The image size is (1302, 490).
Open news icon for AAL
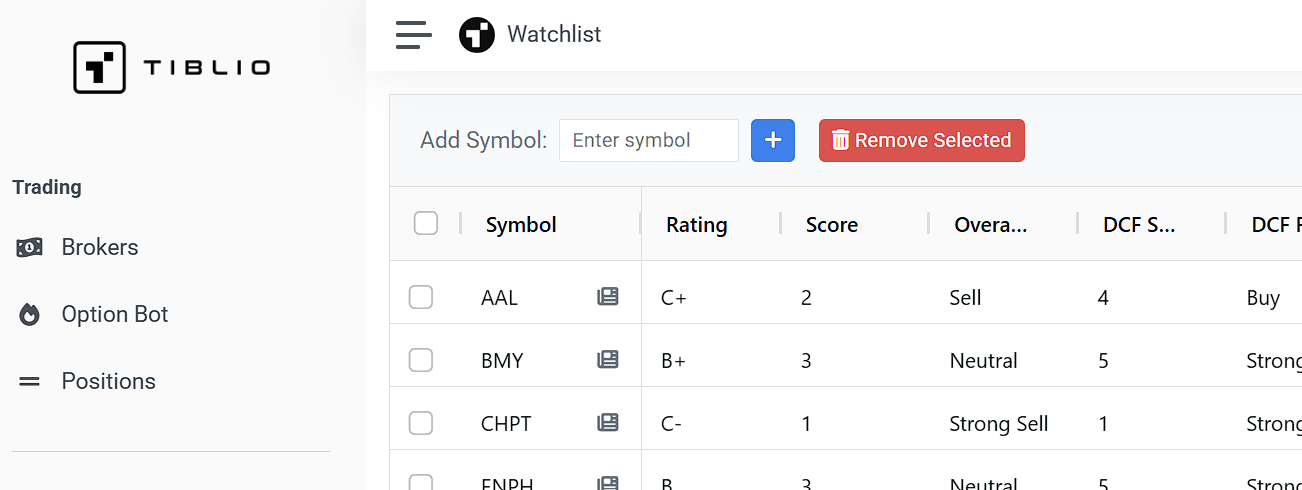click(608, 297)
